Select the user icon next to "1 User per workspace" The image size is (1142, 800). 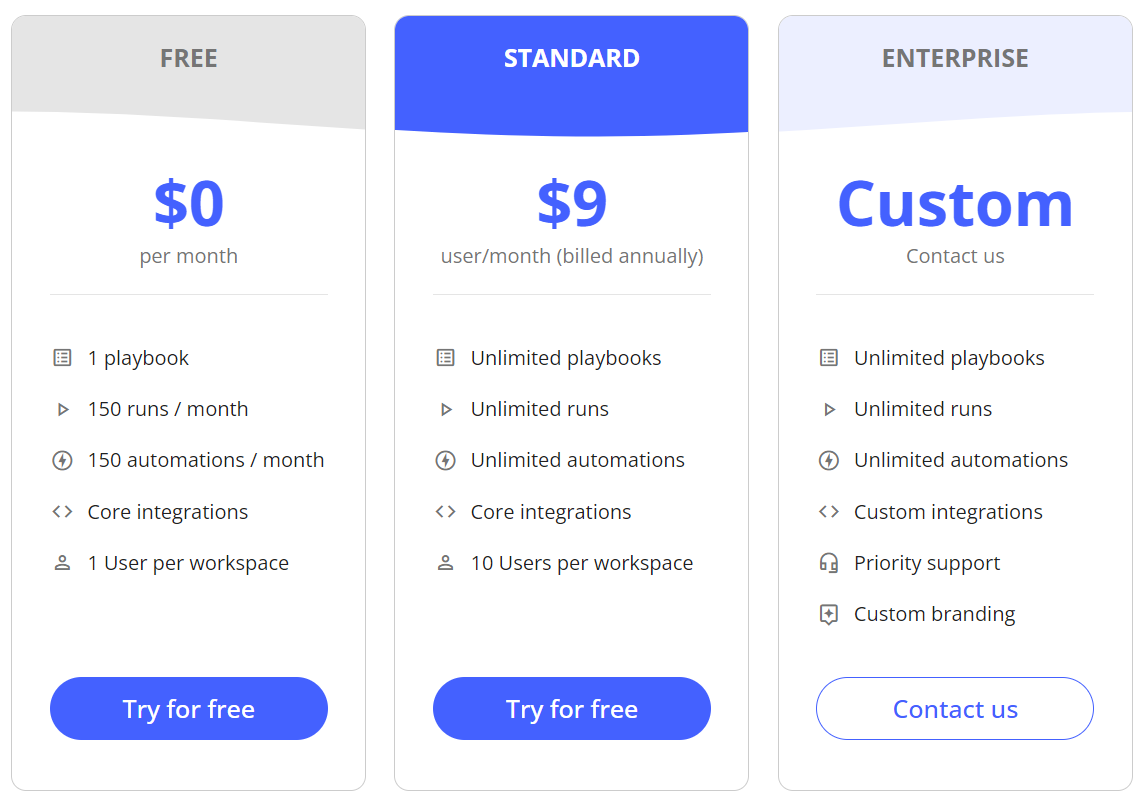click(x=61, y=562)
